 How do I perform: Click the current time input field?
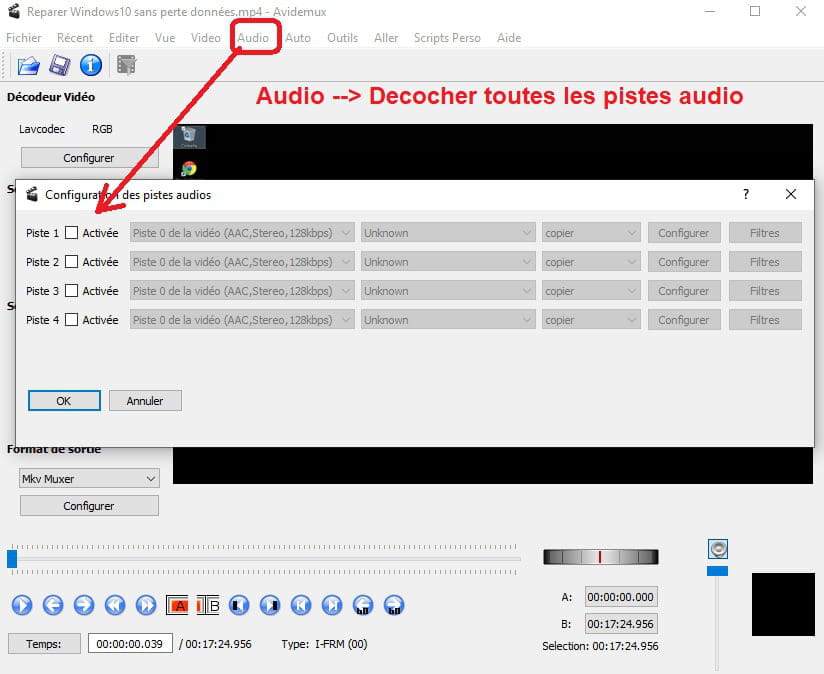130,644
